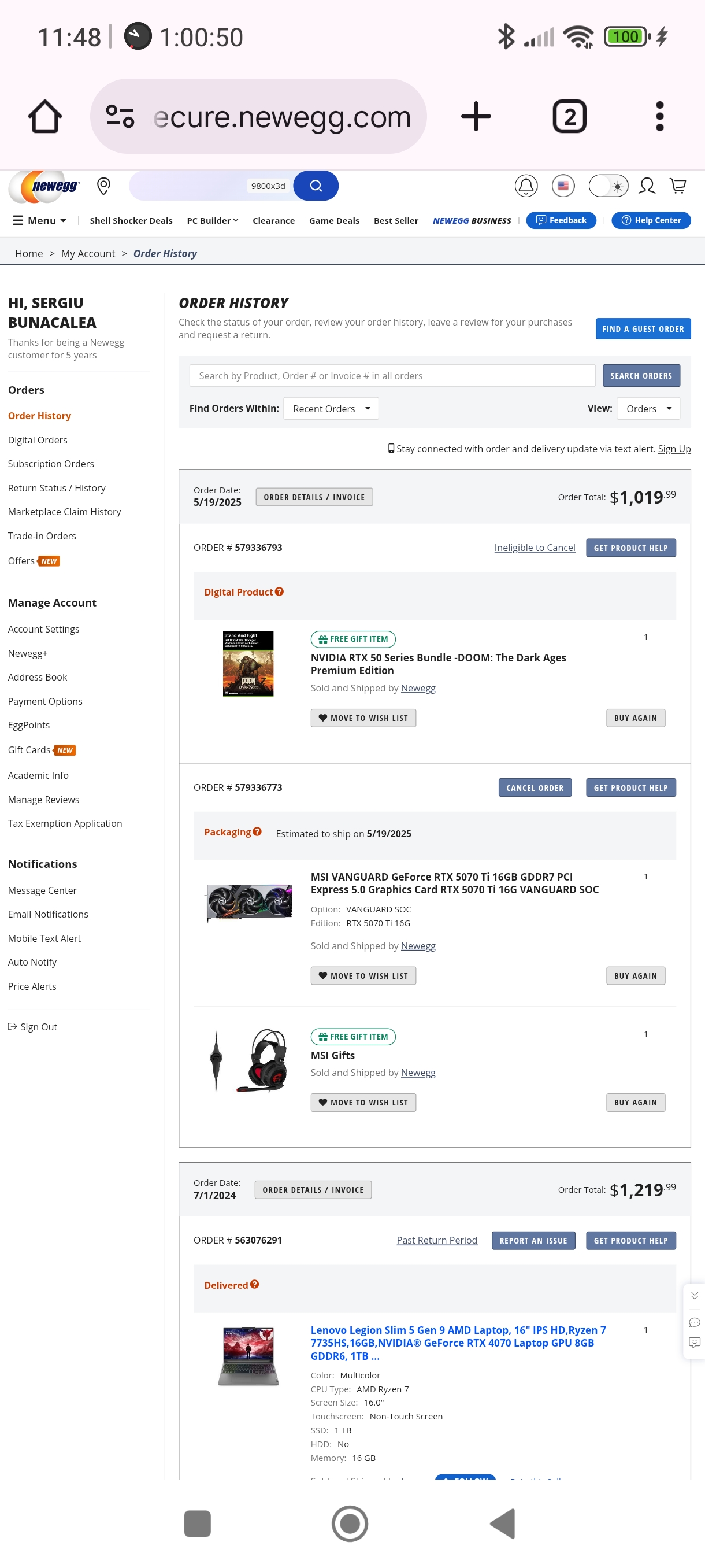Tap the US flag country icon
Viewport: 705px width, 1568px height.
point(563,186)
